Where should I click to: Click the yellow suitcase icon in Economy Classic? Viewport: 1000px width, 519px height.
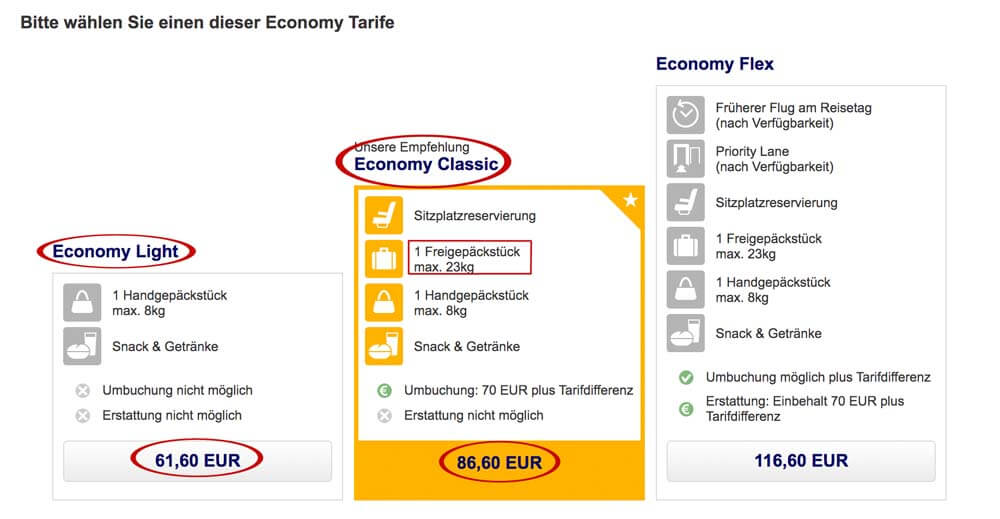point(384,259)
